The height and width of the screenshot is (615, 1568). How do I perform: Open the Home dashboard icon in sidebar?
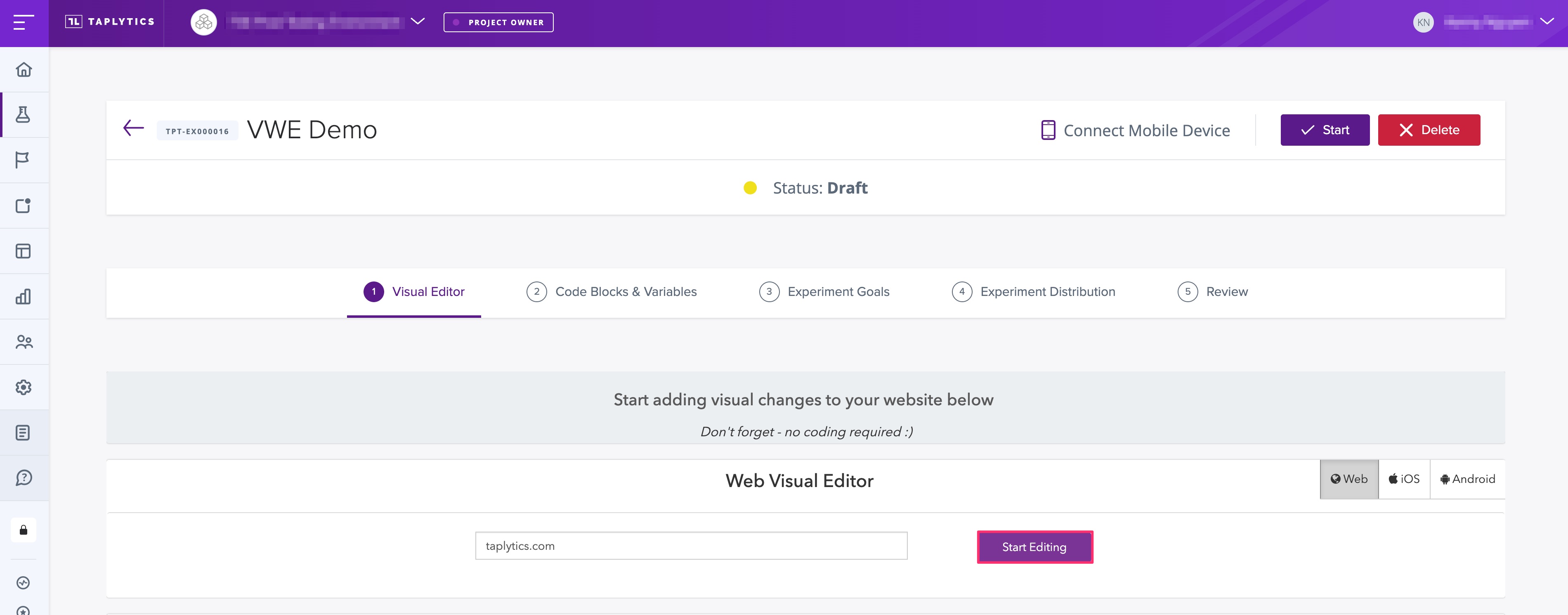coord(24,69)
